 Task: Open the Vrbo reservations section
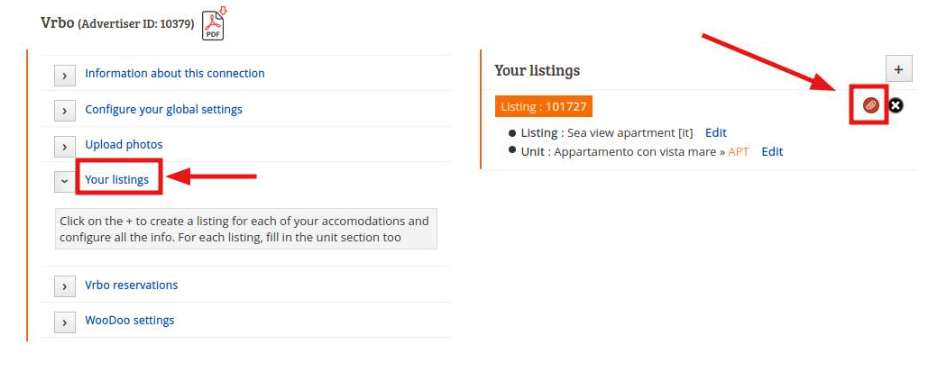pos(131,285)
